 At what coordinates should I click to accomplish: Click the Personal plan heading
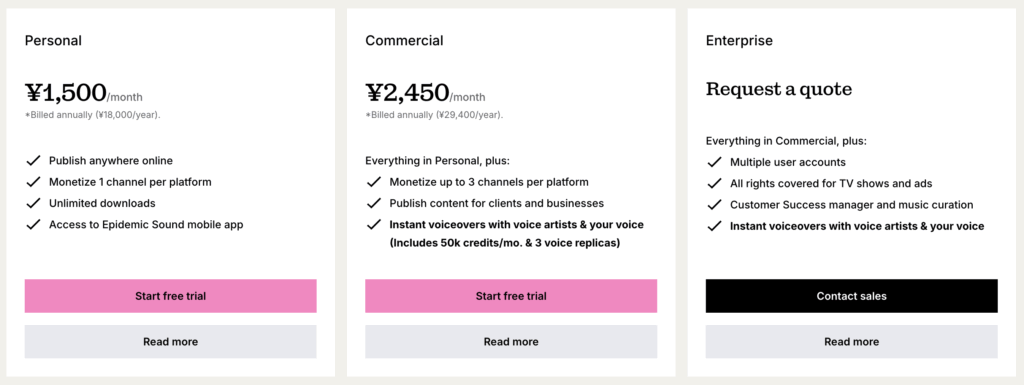(53, 40)
